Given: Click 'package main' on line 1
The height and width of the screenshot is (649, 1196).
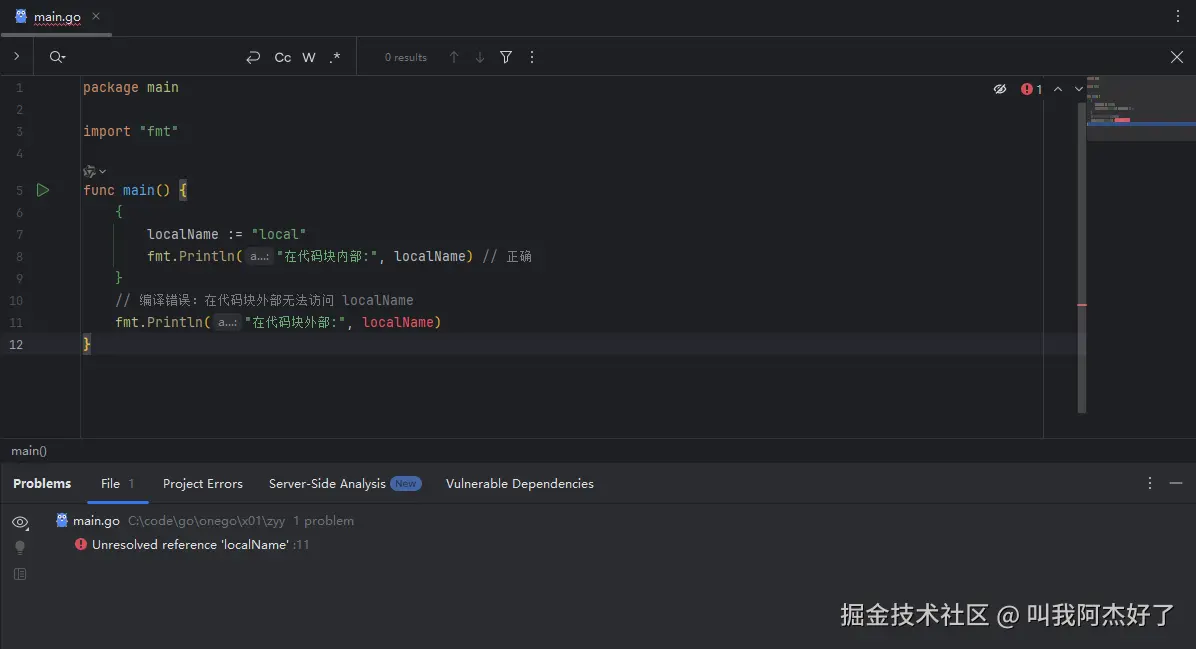Looking at the screenshot, I should [x=130, y=88].
